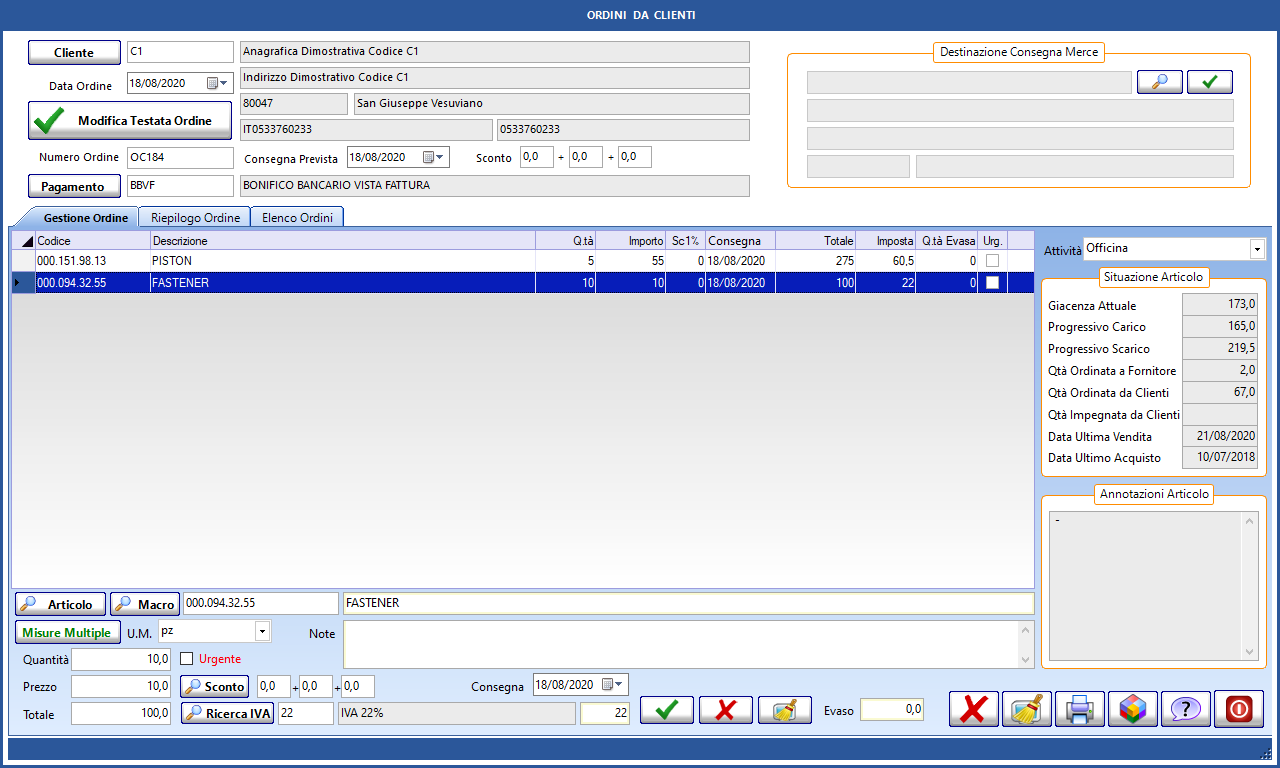
Task: Click the red power icon to exit
Action: 1238,709
